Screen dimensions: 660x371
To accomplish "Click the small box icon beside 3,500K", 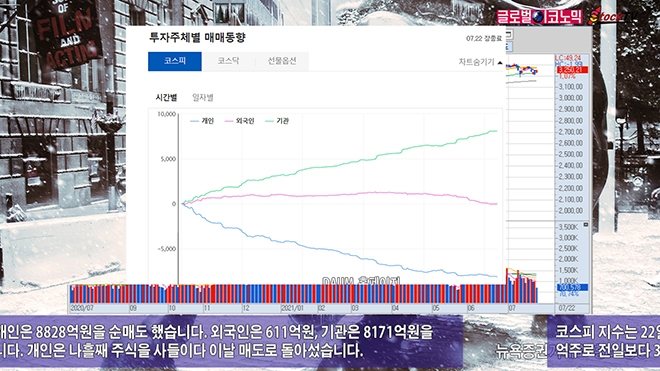I will point(585,225).
